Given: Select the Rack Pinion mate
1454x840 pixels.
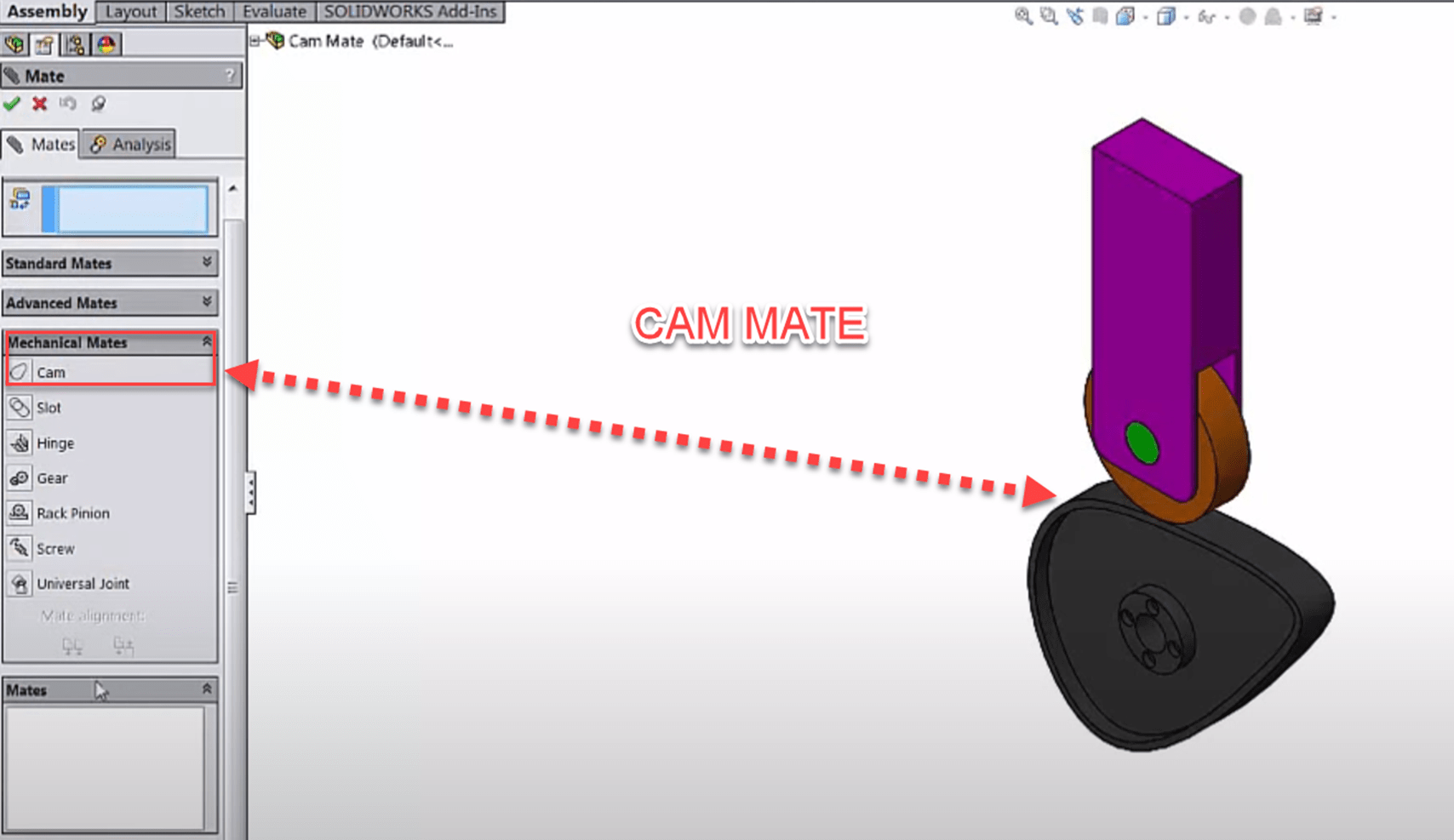Looking at the screenshot, I should 74,512.
